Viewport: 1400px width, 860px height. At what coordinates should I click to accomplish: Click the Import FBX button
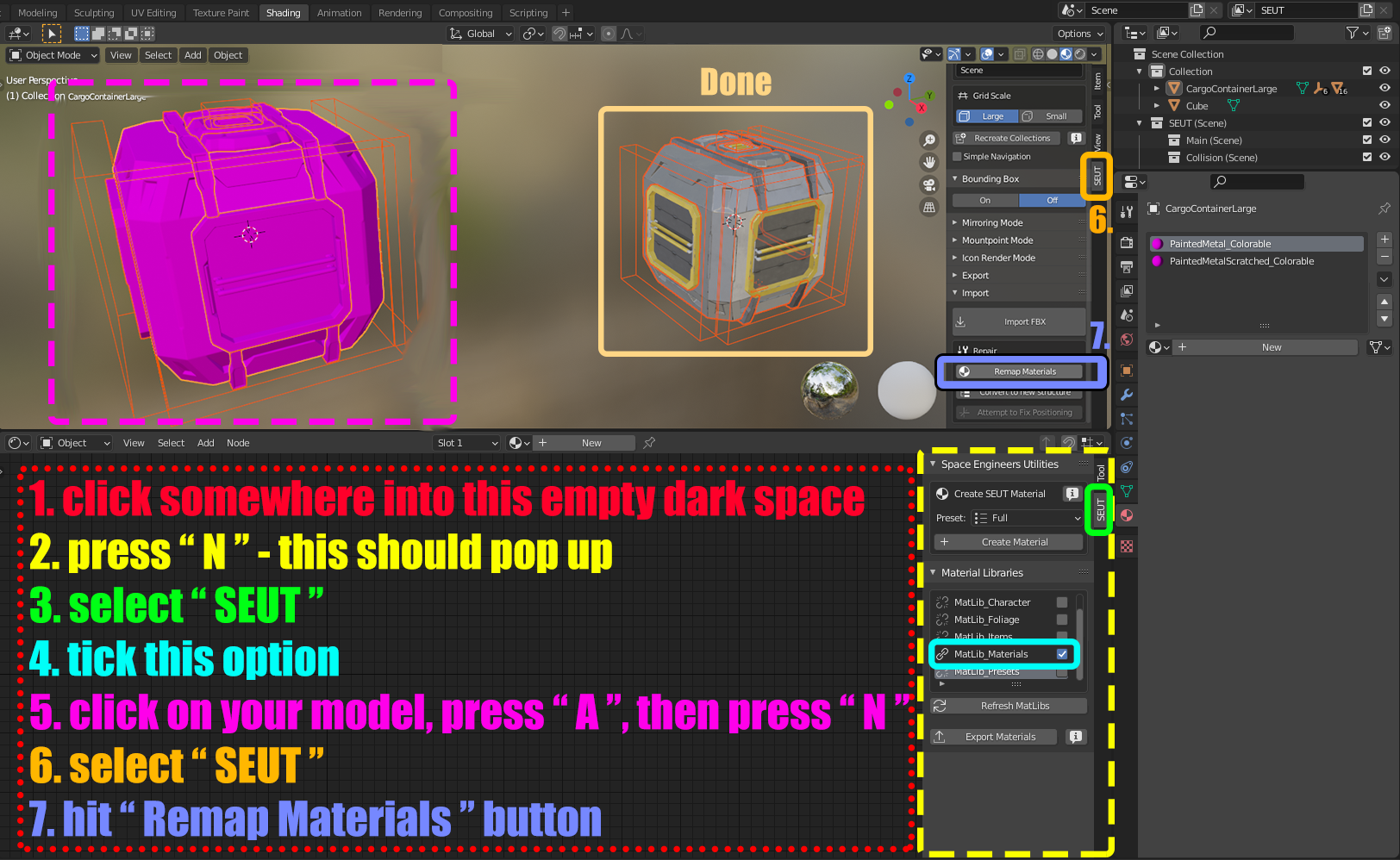[x=1019, y=321]
